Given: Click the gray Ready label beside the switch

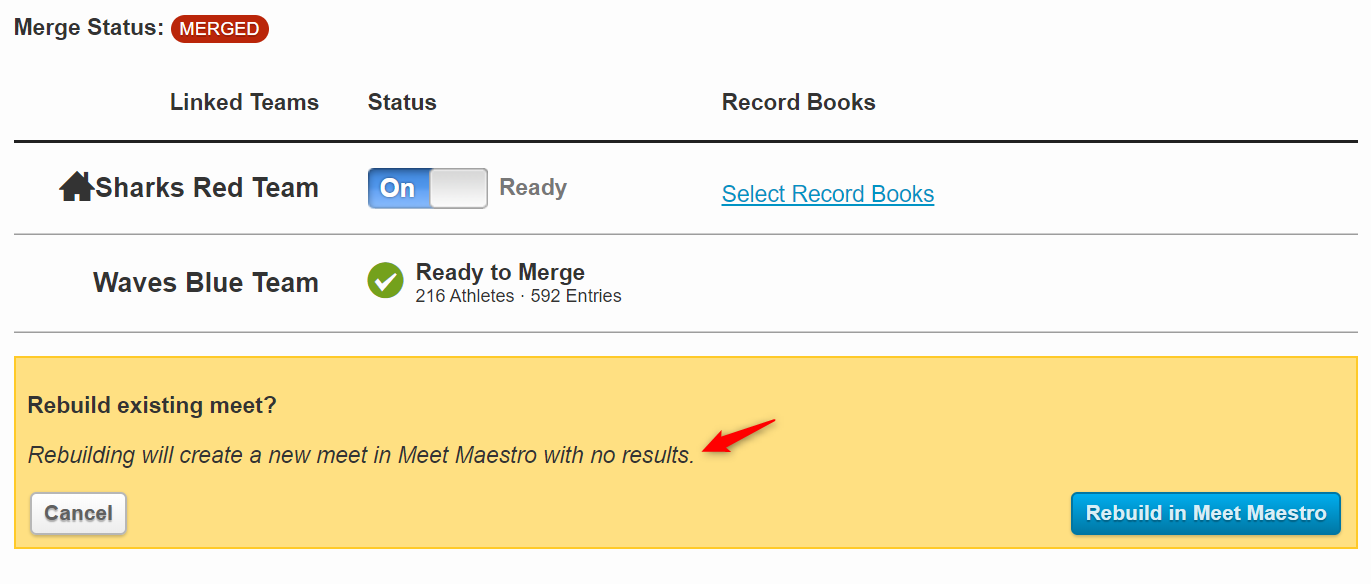Looking at the screenshot, I should tap(533, 188).
